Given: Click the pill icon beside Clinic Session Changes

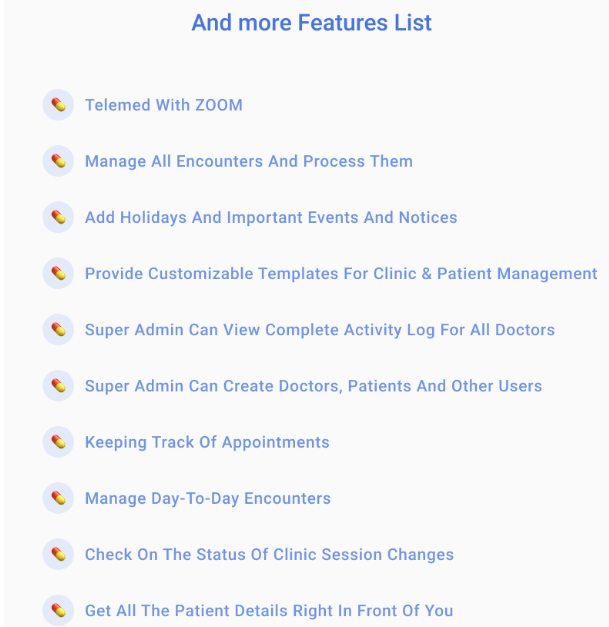Looking at the screenshot, I should (x=58, y=553).
